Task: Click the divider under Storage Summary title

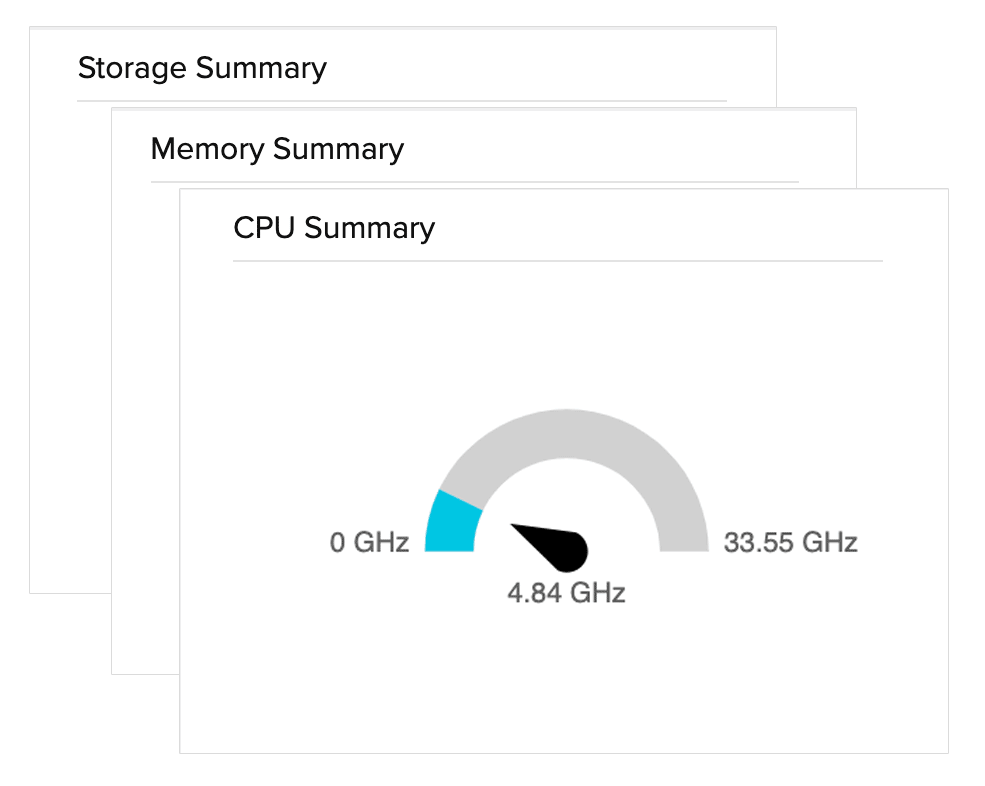Action: [400, 101]
